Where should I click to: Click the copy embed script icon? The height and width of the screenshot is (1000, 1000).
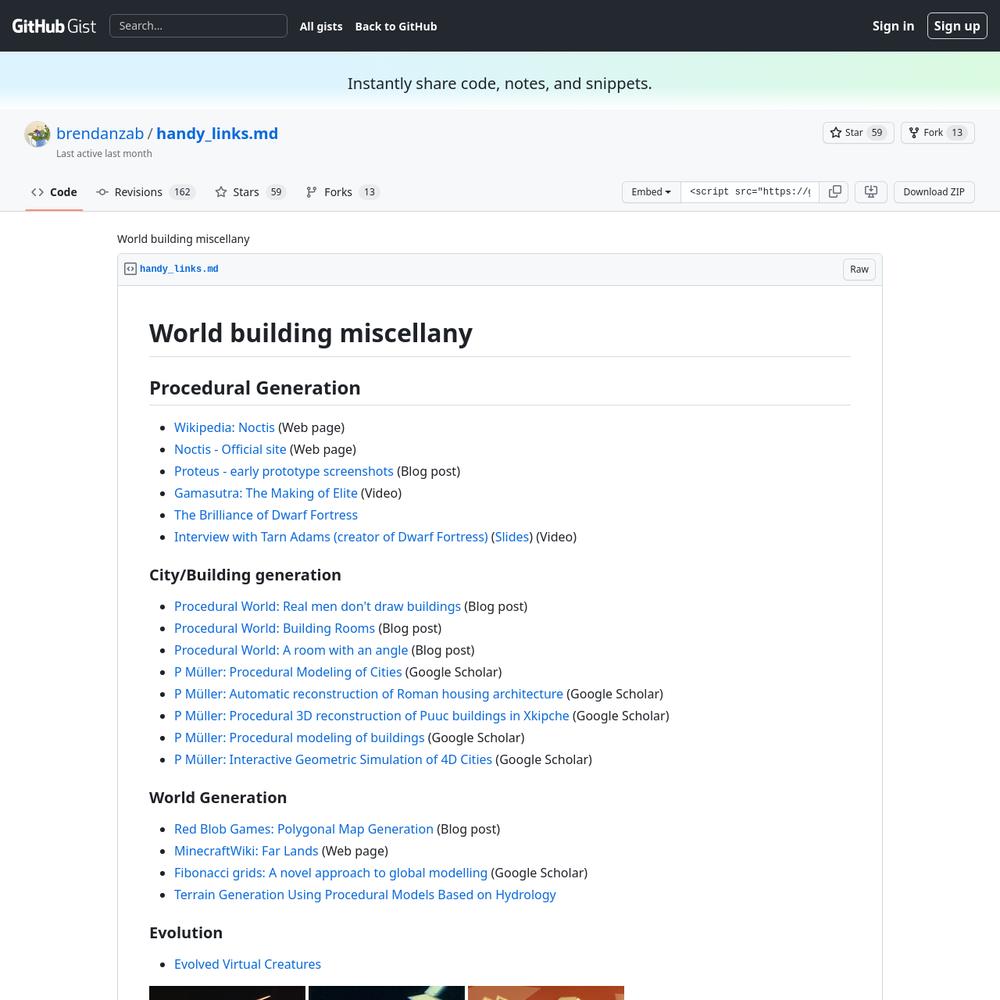(x=834, y=192)
